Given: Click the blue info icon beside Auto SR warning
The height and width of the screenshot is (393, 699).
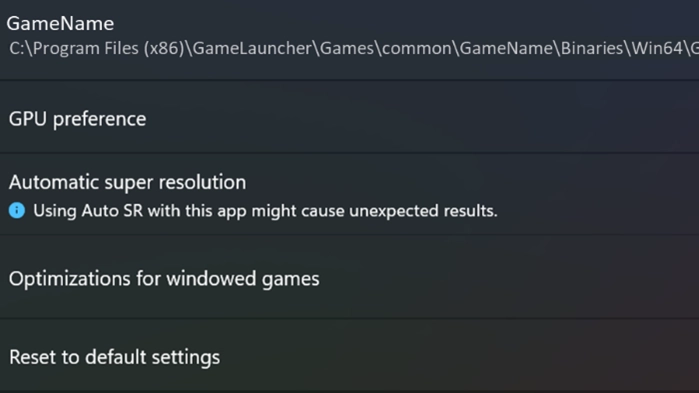Looking at the screenshot, I should click(x=17, y=210).
